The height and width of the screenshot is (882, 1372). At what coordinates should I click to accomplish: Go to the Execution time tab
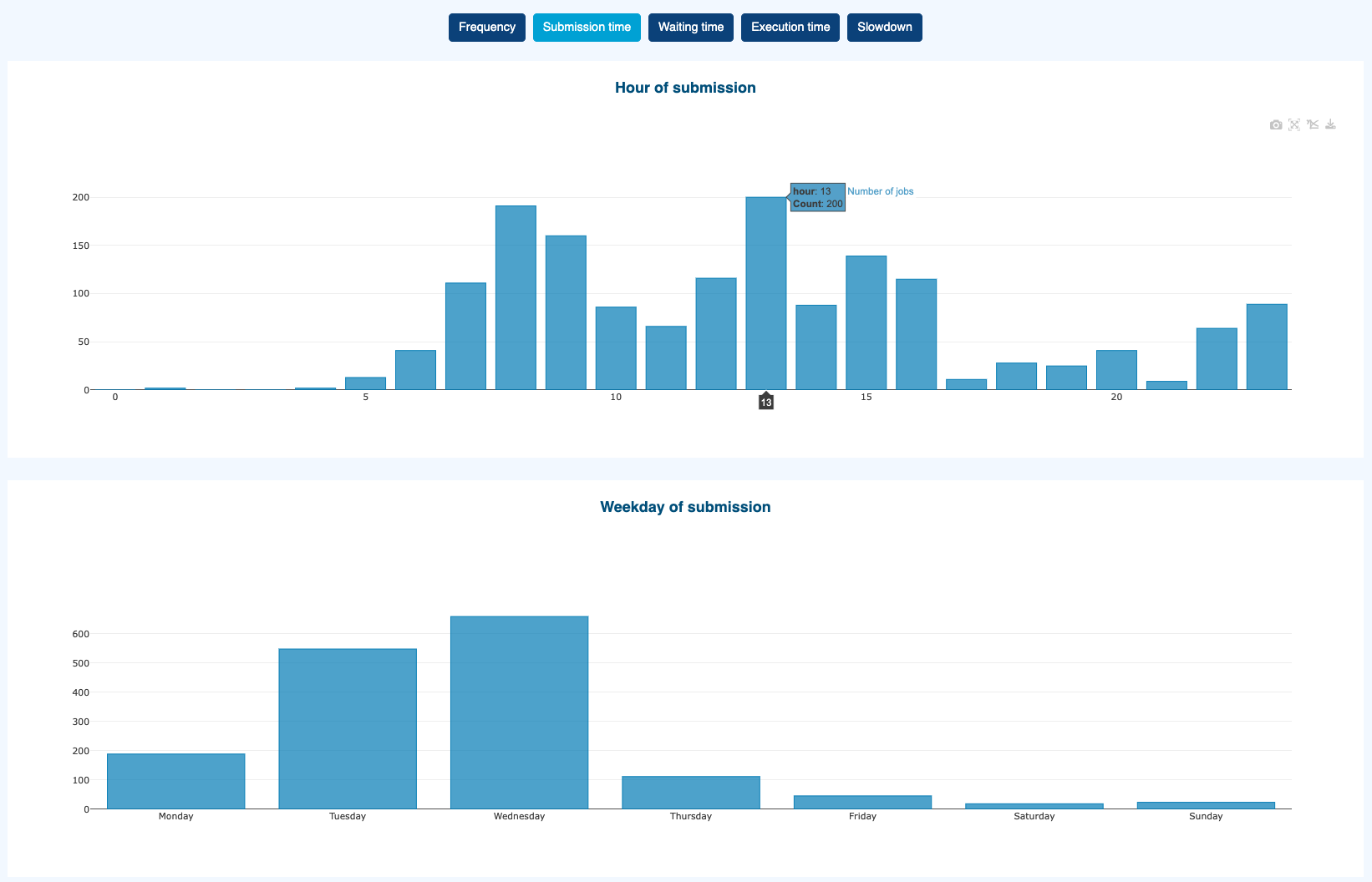[790, 28]
